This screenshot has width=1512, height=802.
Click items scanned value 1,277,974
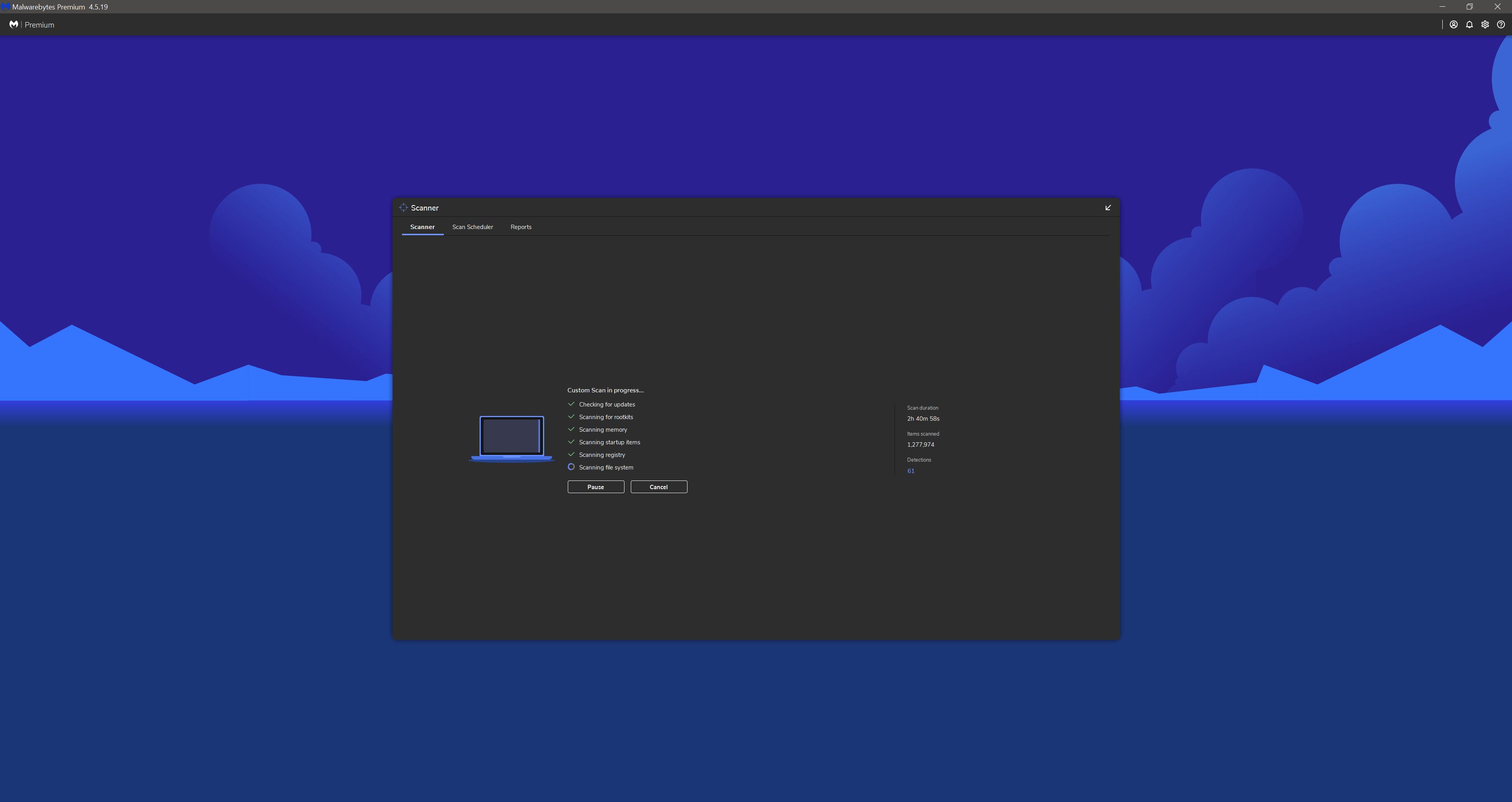tap(920, 445)
